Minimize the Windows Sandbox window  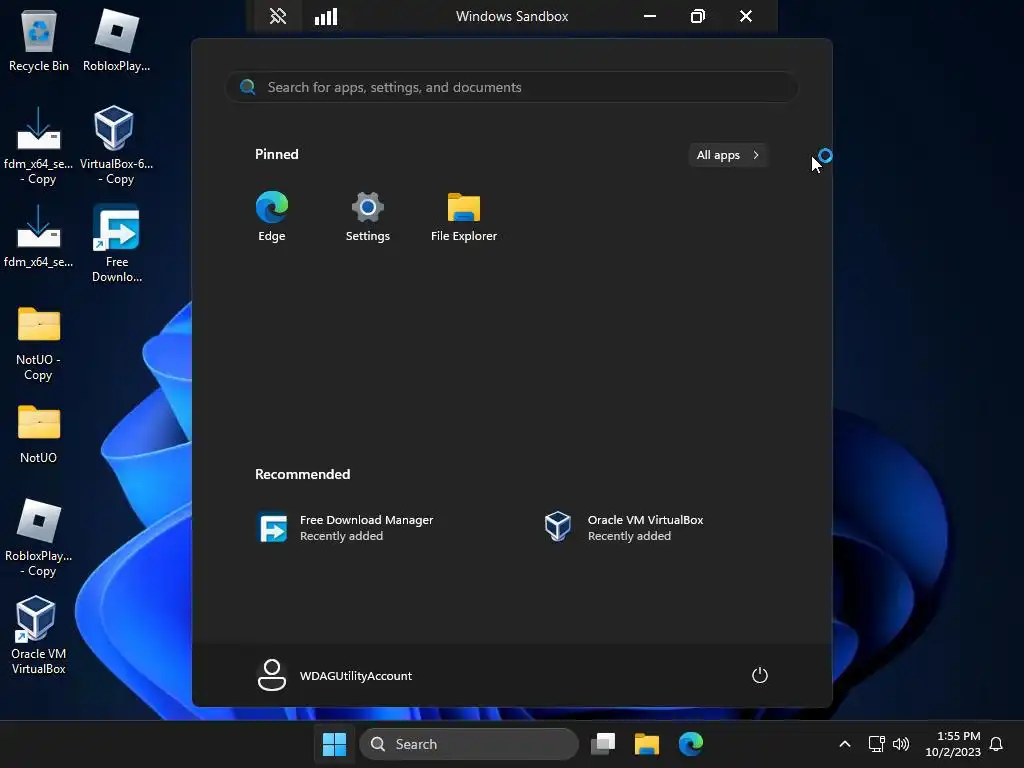click(650, 16)
